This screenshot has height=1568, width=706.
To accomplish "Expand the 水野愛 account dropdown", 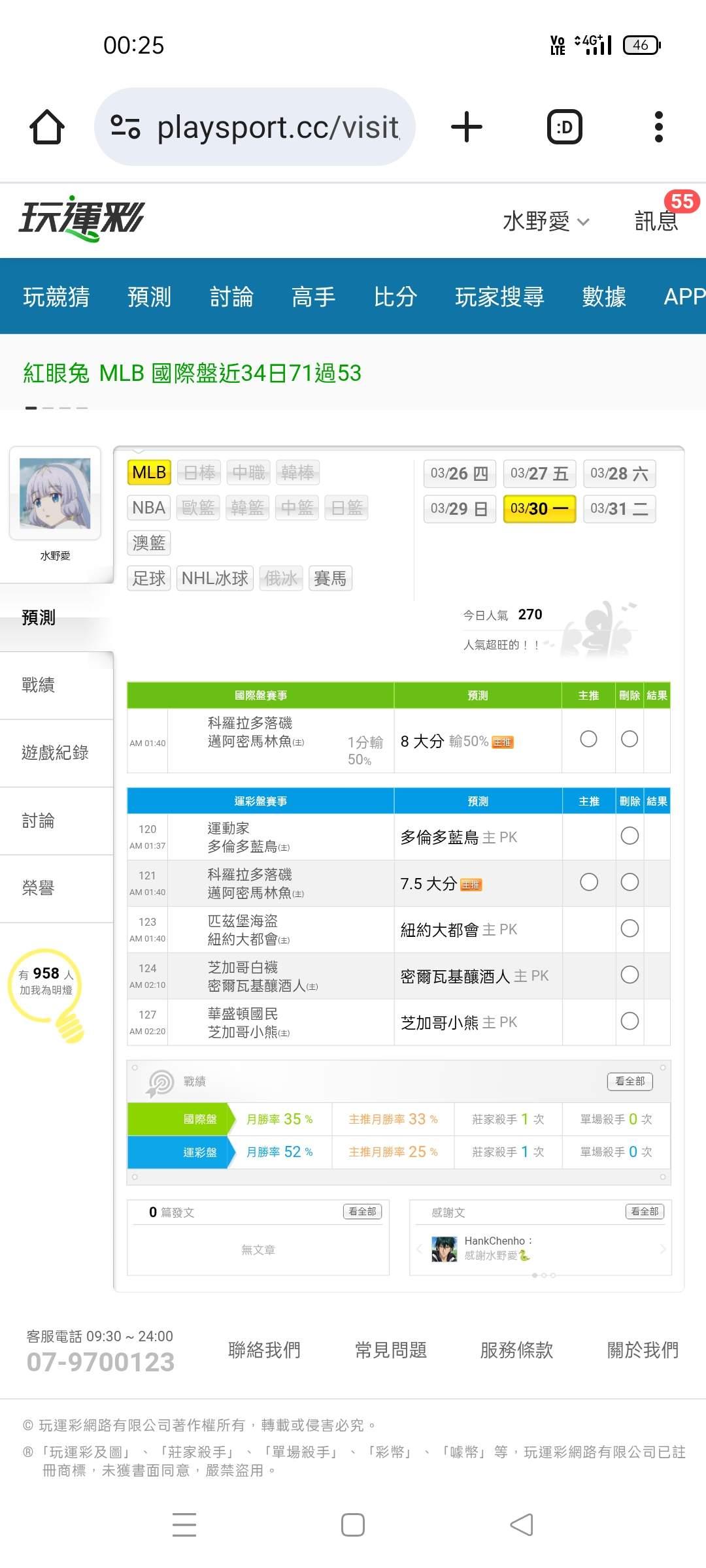I will point(546,221).
